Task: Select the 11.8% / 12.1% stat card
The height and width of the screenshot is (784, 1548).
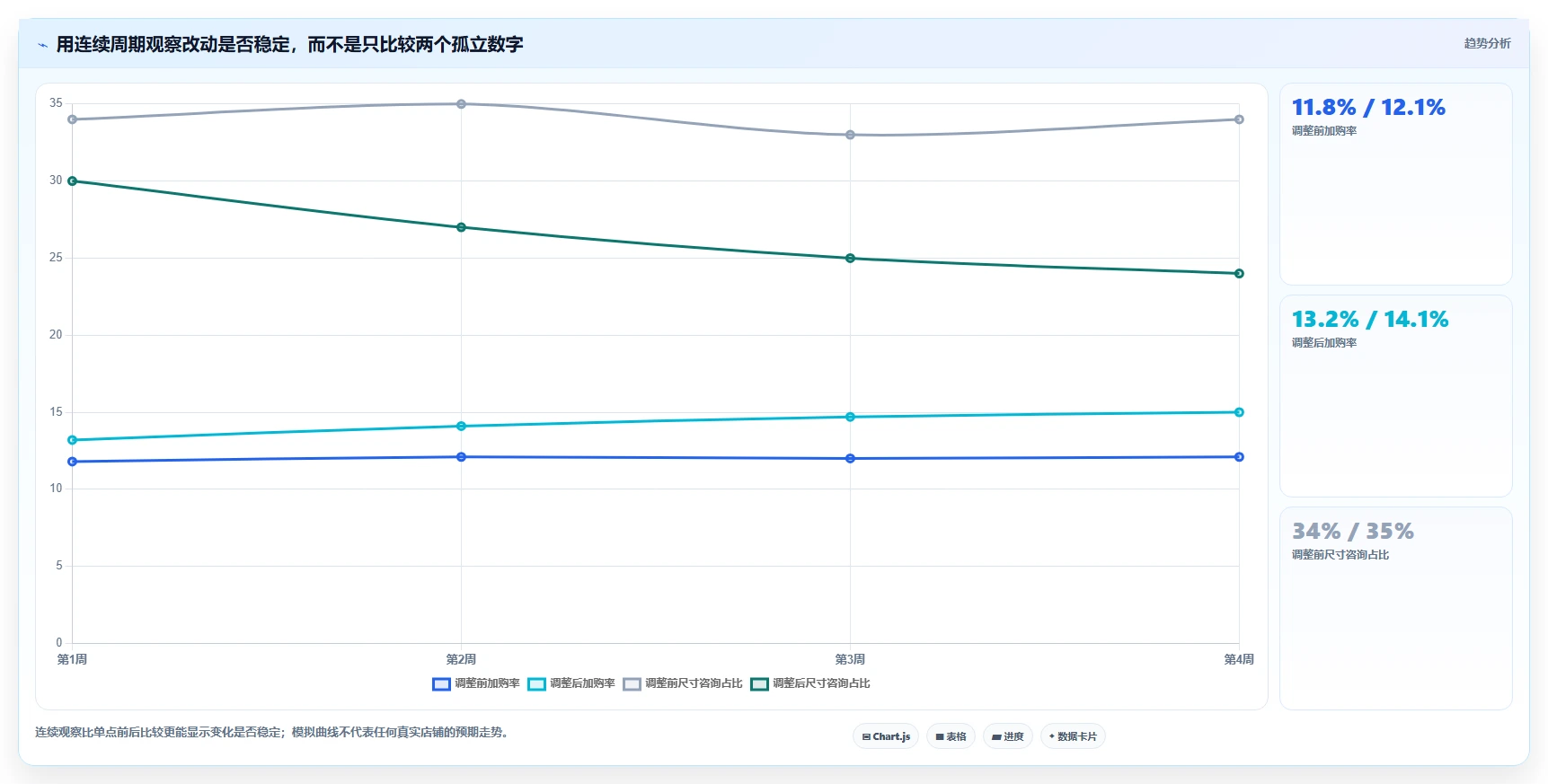Action: pos(1395,184)
